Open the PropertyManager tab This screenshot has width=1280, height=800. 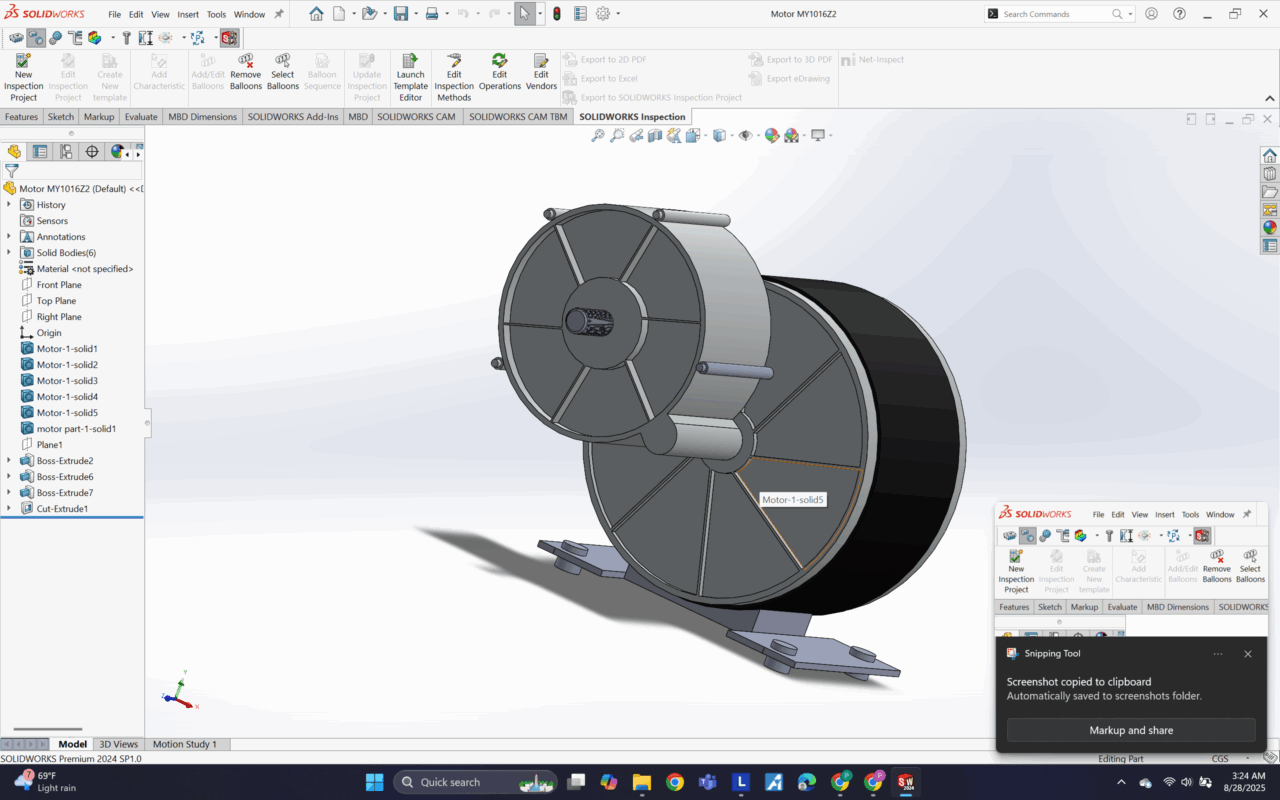click(x=40, y=152)
